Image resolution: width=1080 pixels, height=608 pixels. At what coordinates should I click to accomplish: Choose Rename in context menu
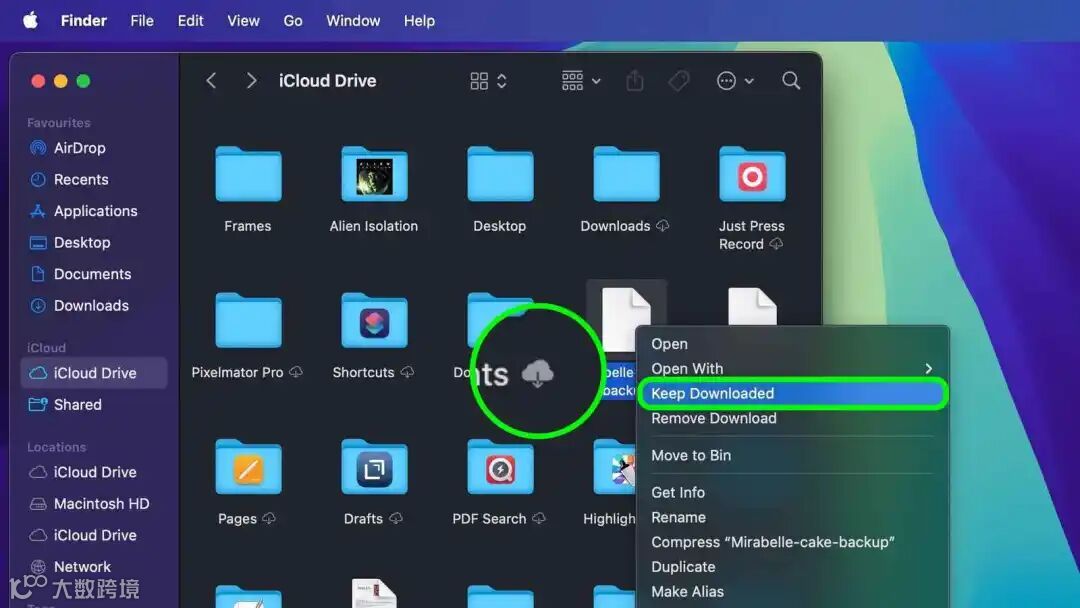pyautogui.click(x=792, y=517)
